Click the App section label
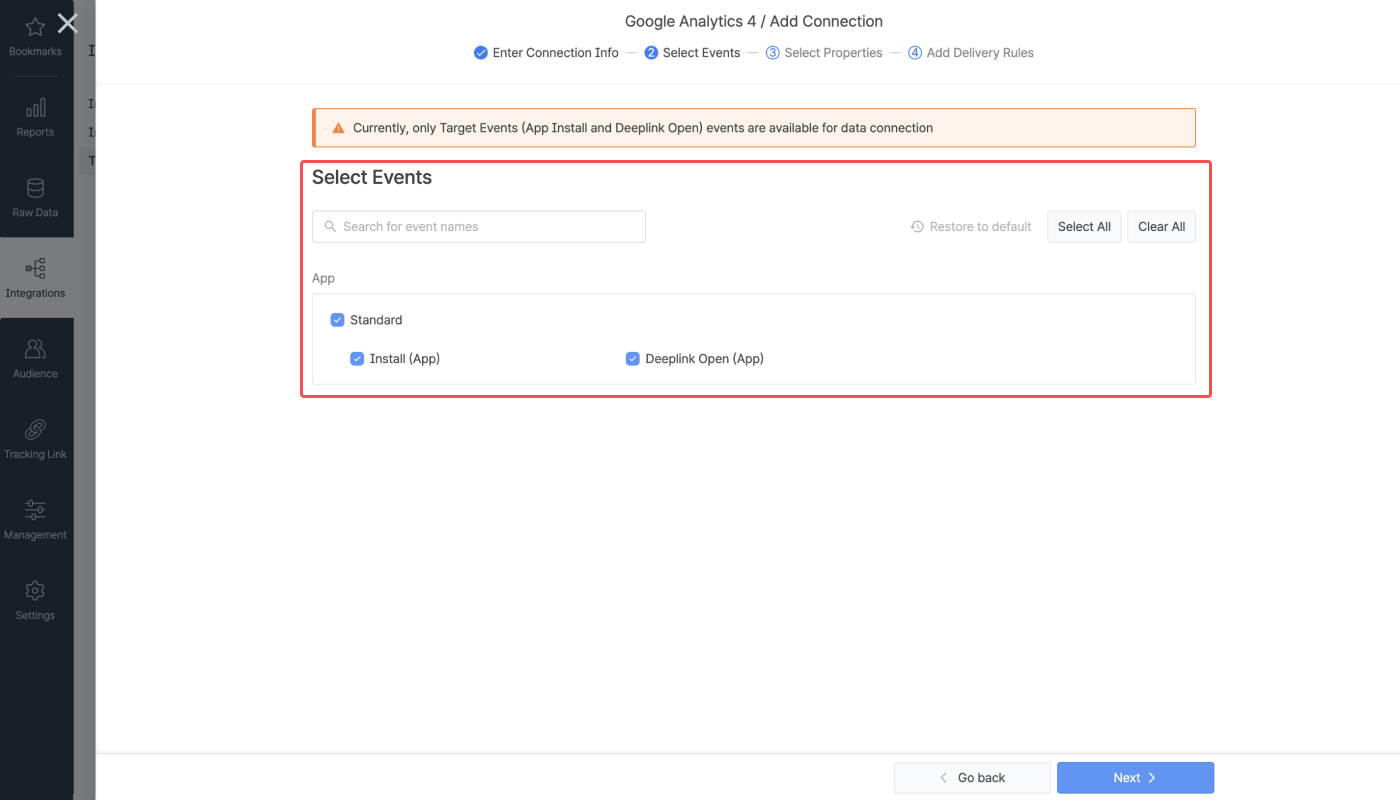Screen dimensions: 1400x800 [x=323, y=279]
